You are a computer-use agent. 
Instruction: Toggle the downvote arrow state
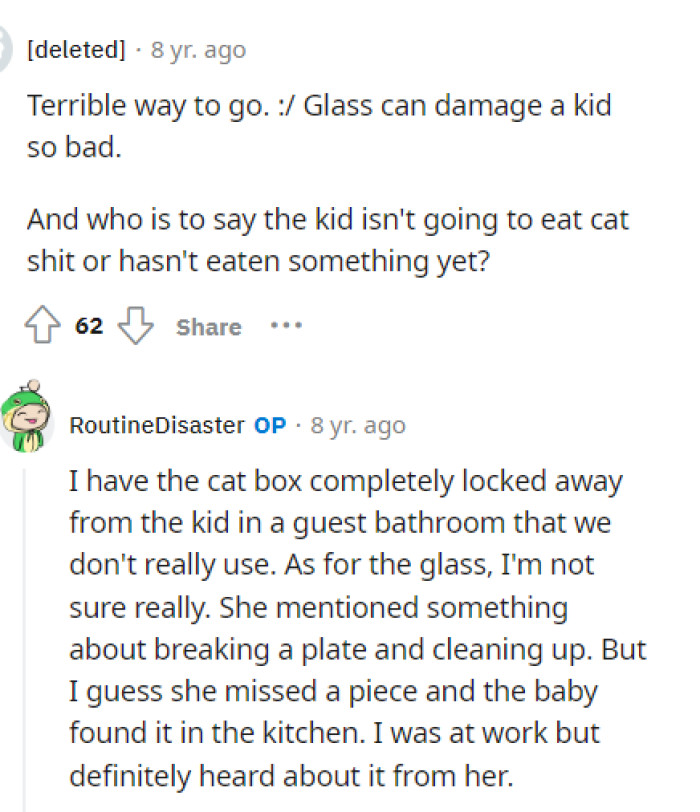[x=135, y=325]
